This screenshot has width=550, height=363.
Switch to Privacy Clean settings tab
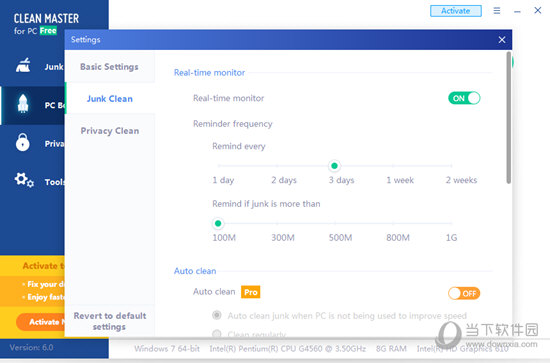(x=109, y=131)
